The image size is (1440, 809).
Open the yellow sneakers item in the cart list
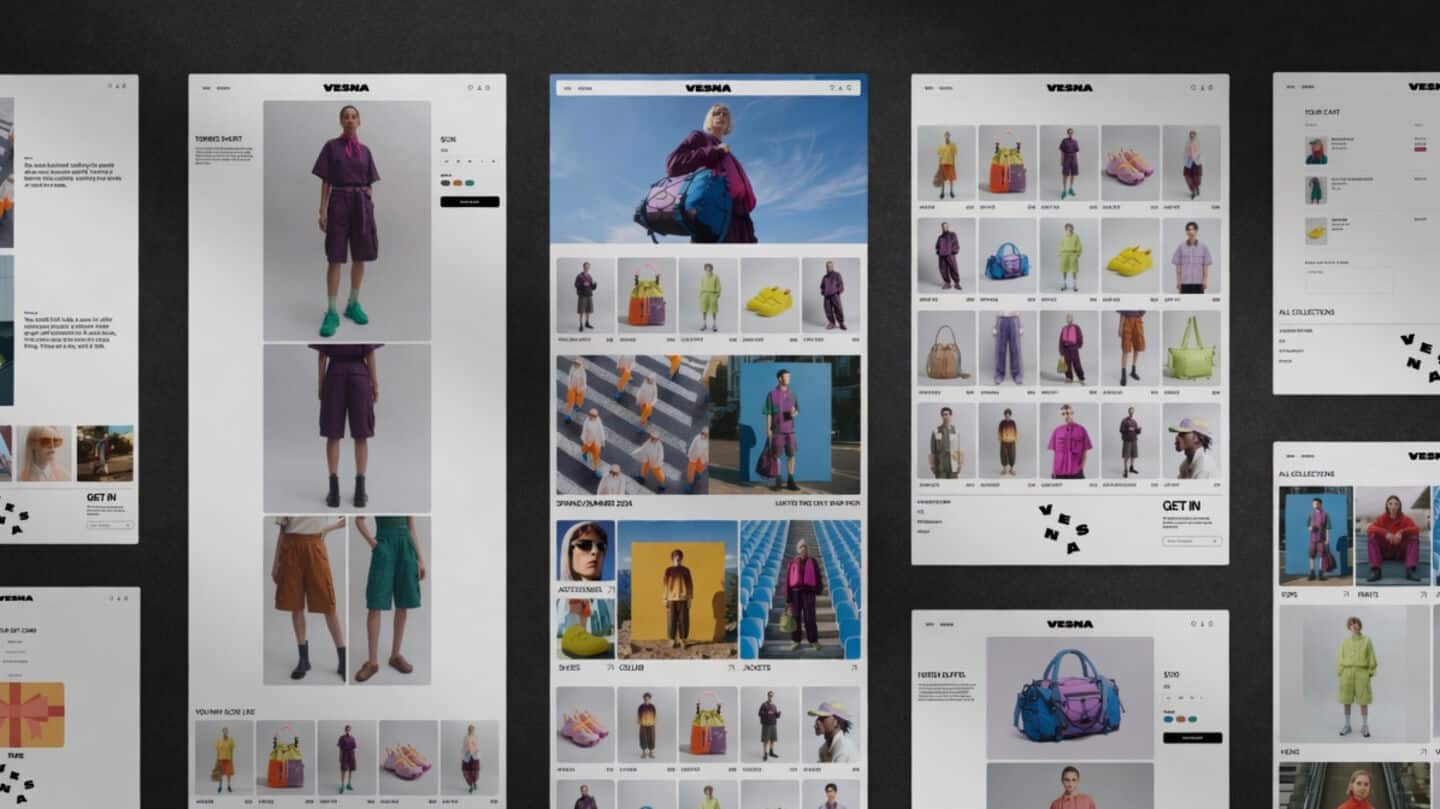point(1316,231)
